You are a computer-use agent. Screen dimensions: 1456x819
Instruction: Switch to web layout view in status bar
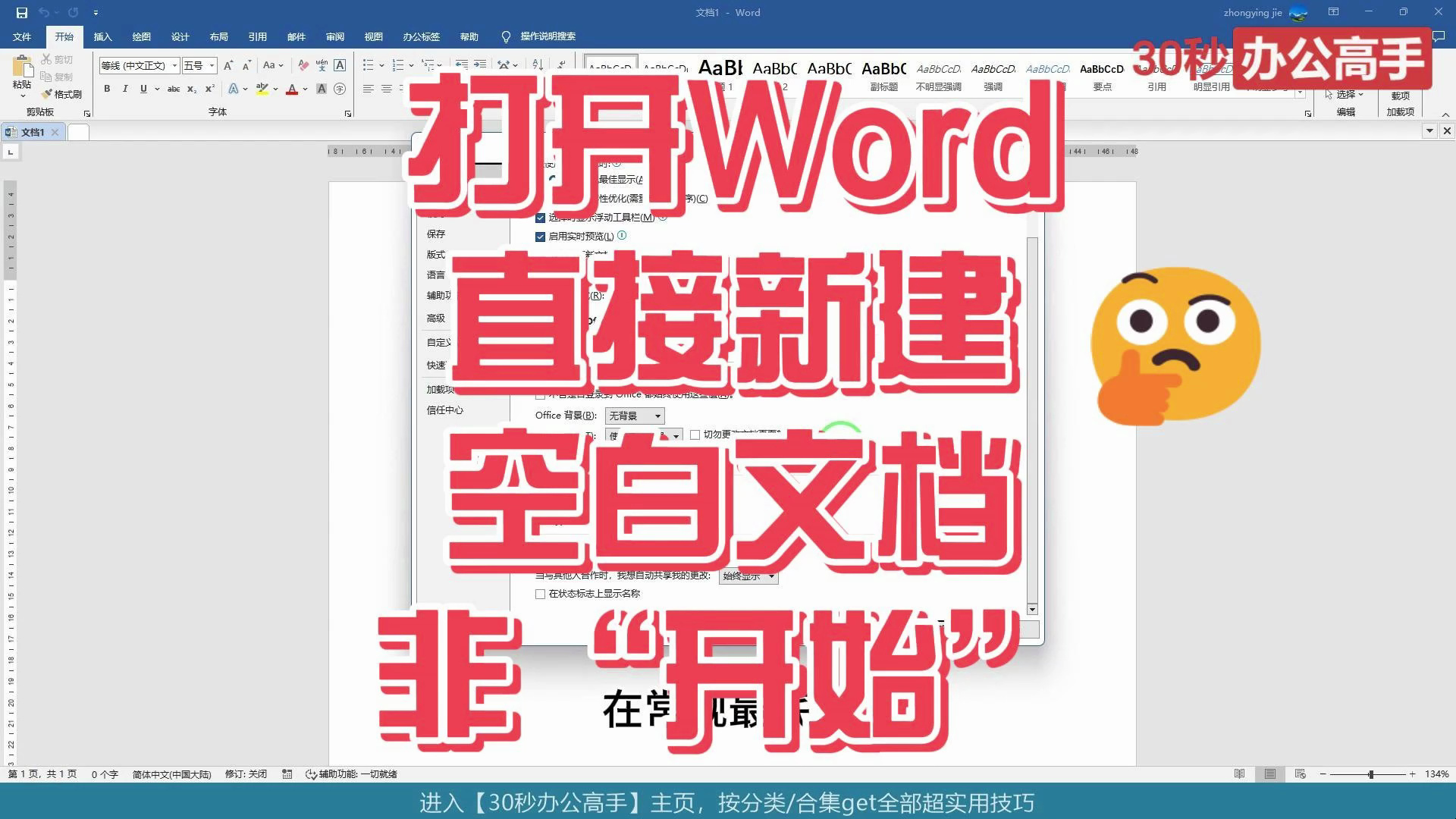1300,774
